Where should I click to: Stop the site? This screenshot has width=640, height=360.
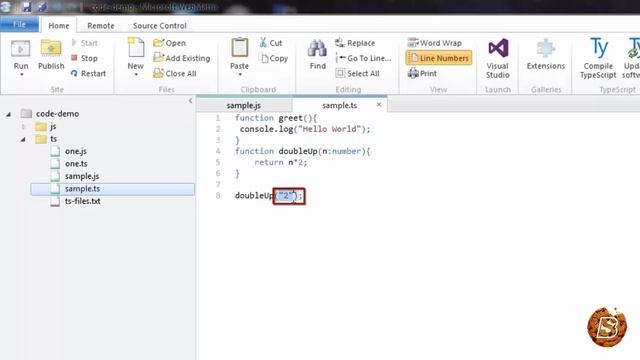(x=84, y=58)
